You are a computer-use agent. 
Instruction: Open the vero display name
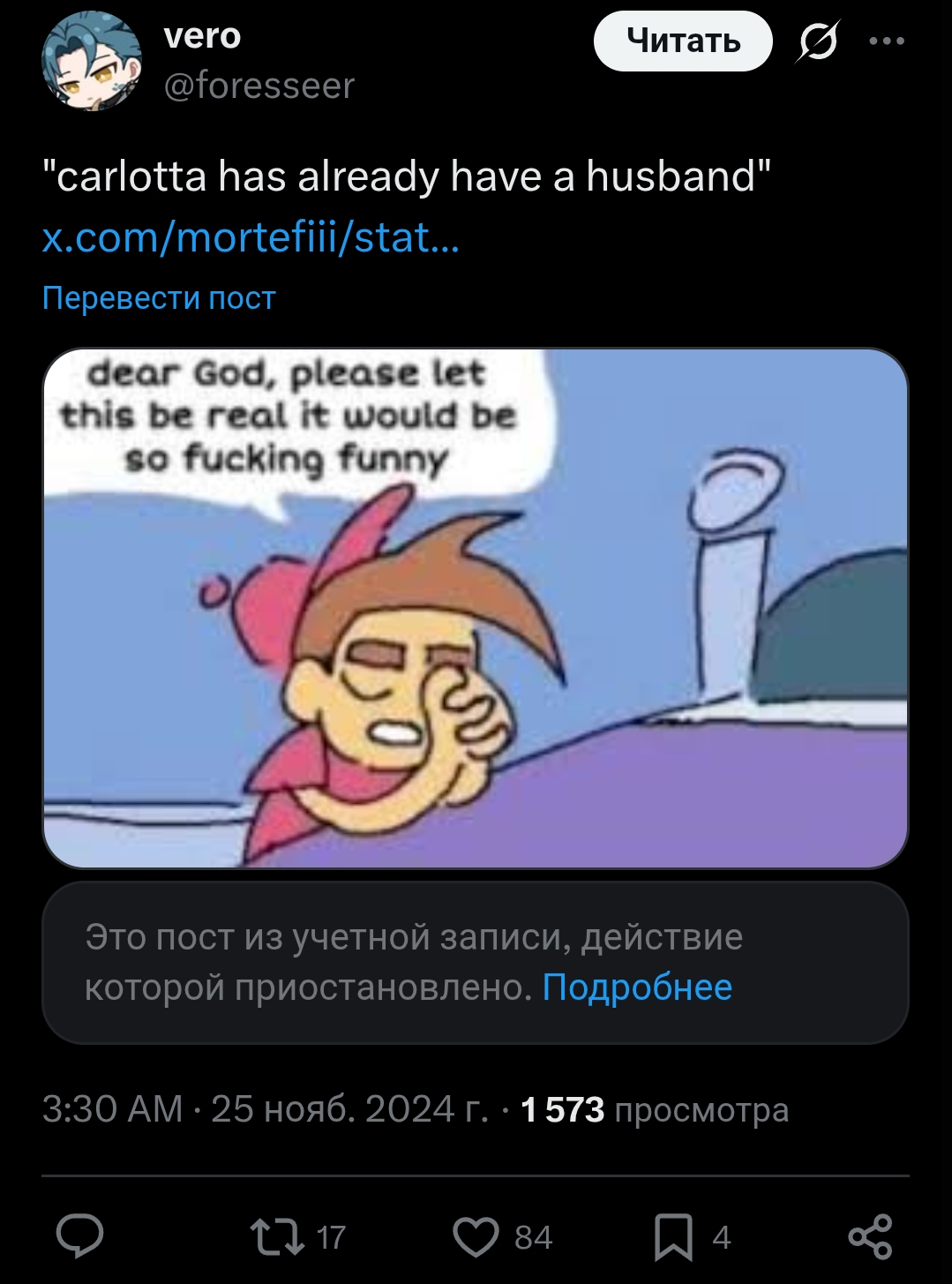tap(202, 36)
